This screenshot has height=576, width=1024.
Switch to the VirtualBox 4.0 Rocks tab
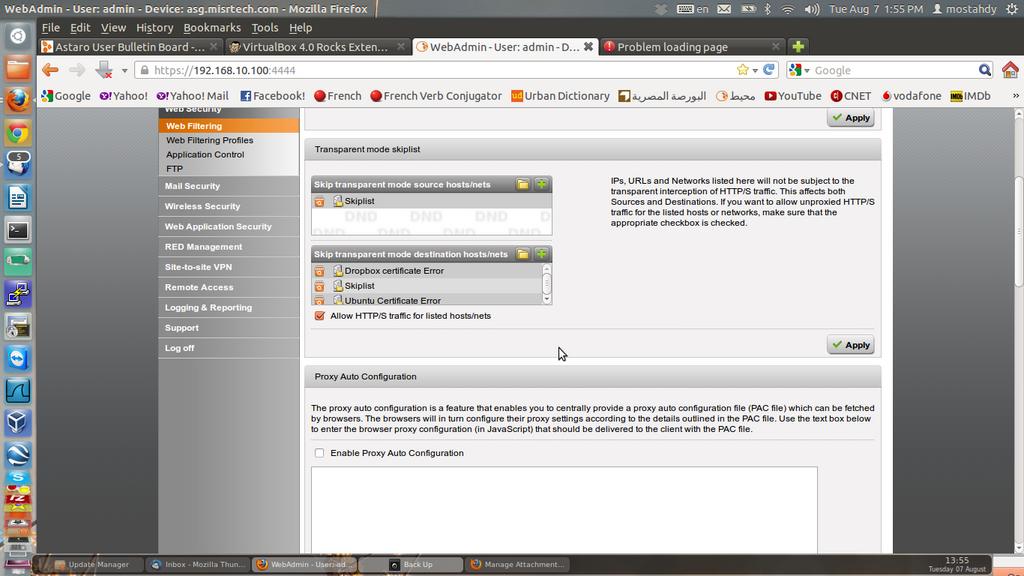pyautogui.click(x=317, y=46)
